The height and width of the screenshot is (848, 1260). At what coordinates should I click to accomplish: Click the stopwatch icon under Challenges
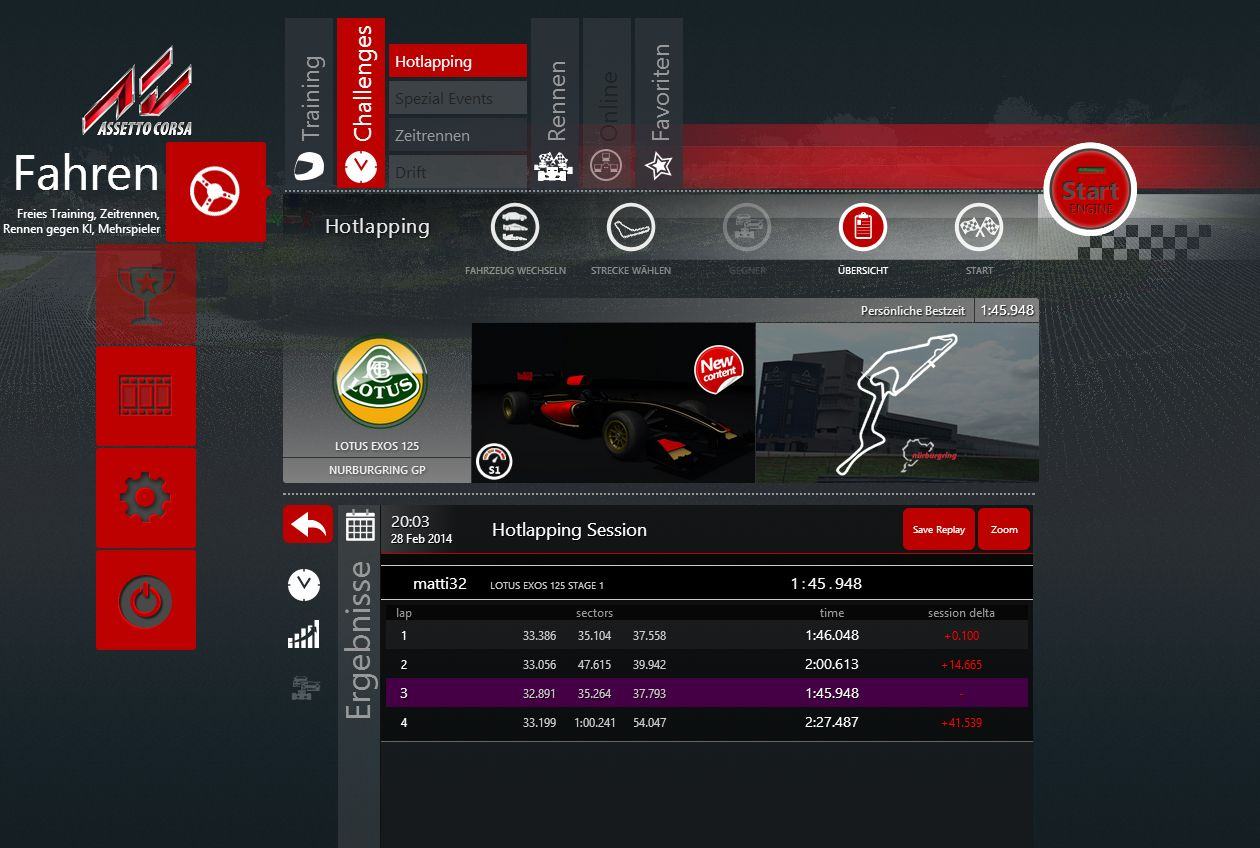(x=361, y=166)
